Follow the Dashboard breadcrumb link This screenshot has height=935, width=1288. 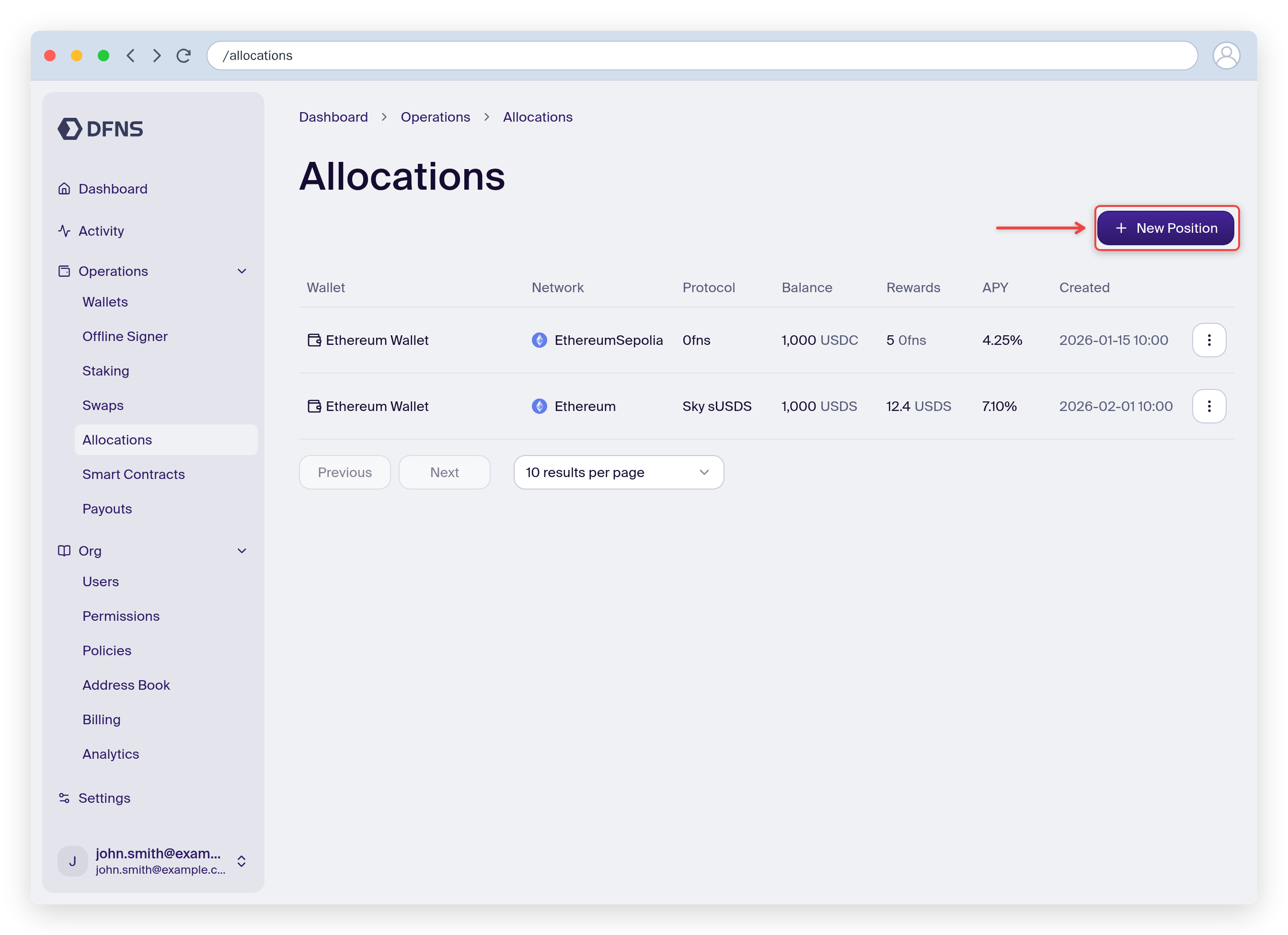pos(333,117)
